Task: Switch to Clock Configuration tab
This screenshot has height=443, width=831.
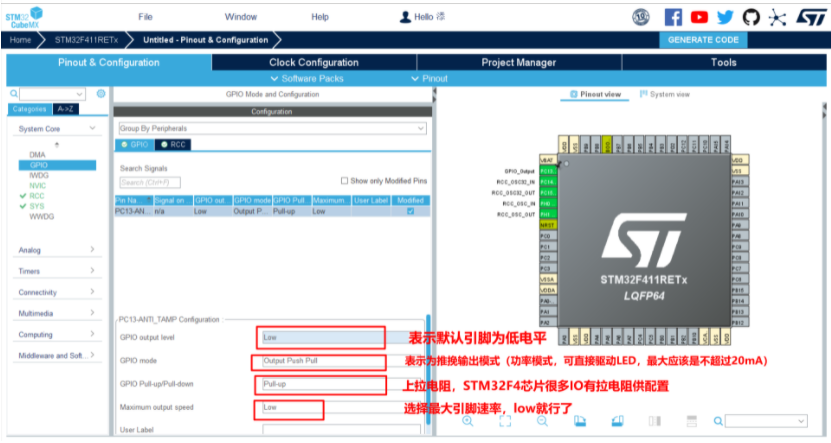Action: click(x=314, y=63)
